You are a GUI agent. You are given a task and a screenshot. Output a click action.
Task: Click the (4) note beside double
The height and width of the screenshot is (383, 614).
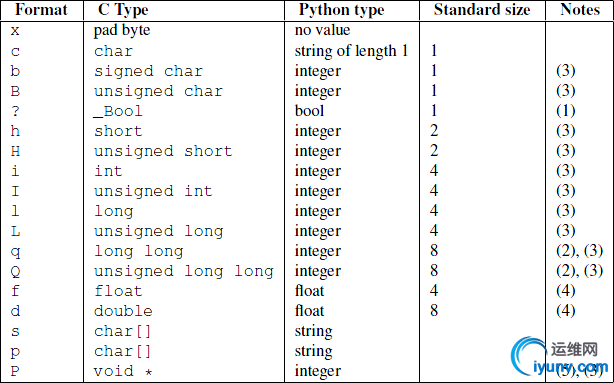point(566,311)
